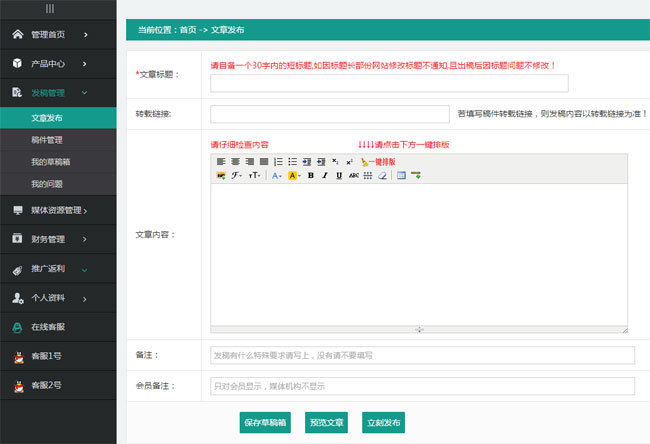Click the 保存草稿箱 button
The width and height of the screenshot is (650, 444).
[265, 423]
